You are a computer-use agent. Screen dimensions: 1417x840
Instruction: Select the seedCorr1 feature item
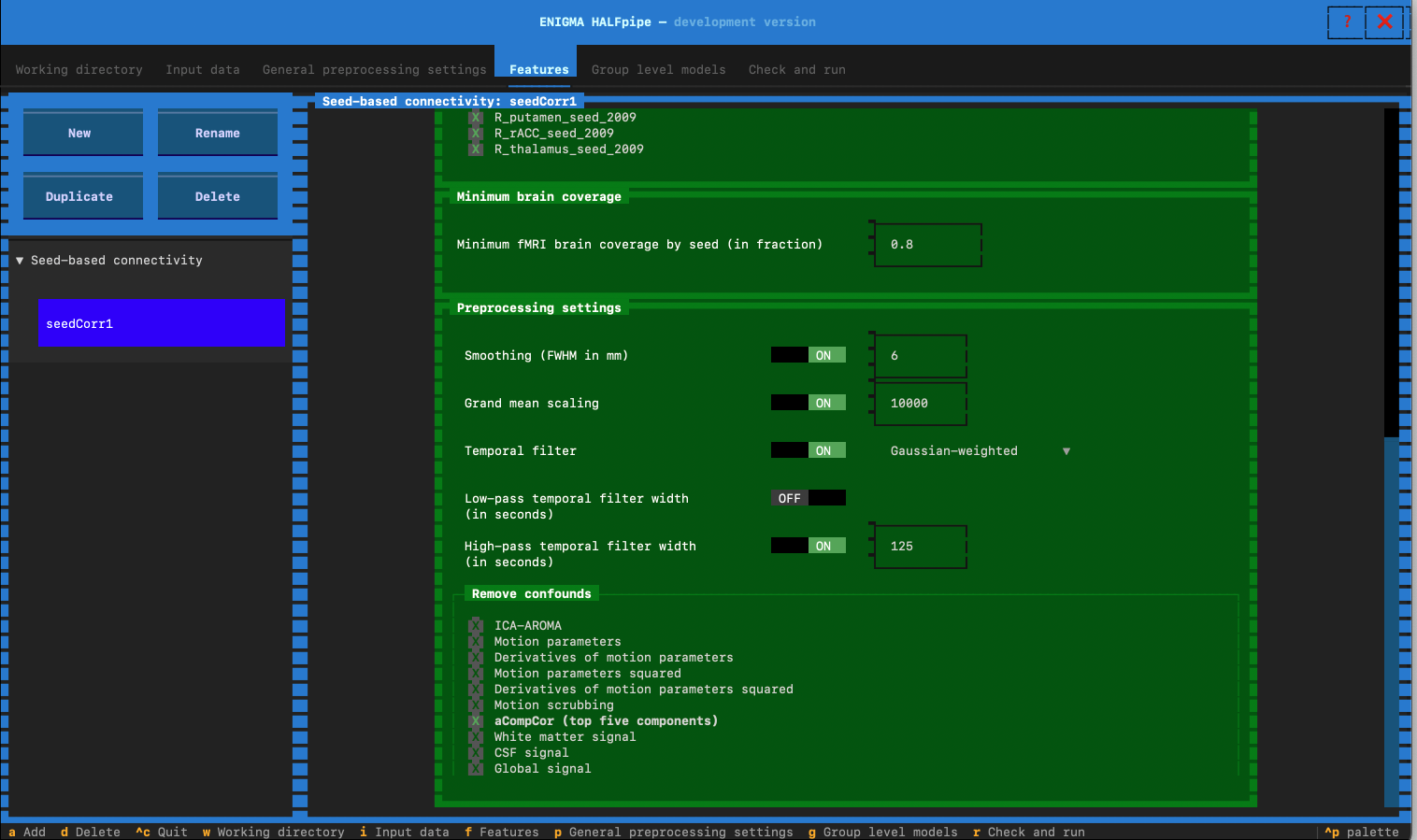(162, 323)
